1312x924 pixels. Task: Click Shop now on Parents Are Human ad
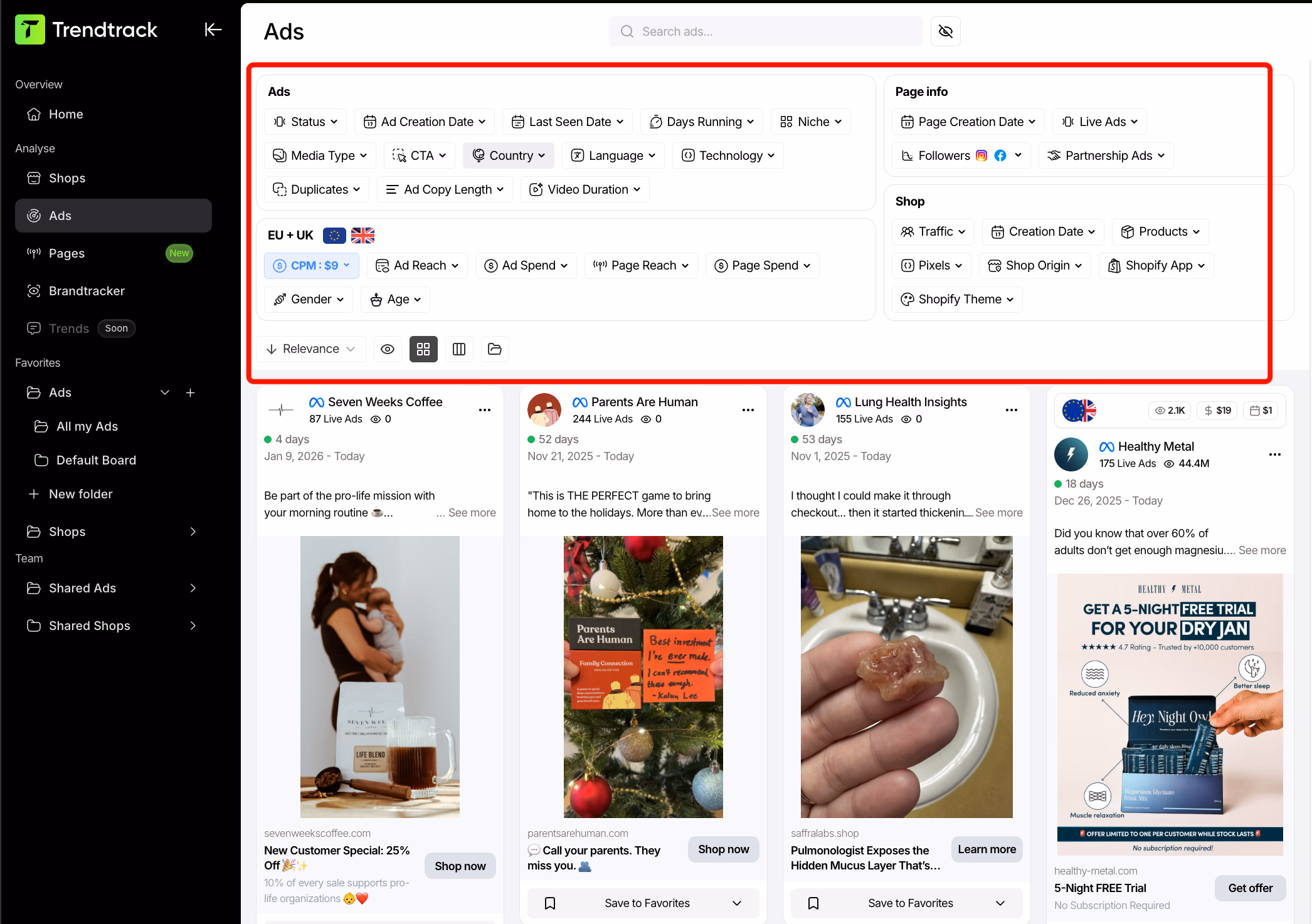pyautogui.click(x=723, y=849)
